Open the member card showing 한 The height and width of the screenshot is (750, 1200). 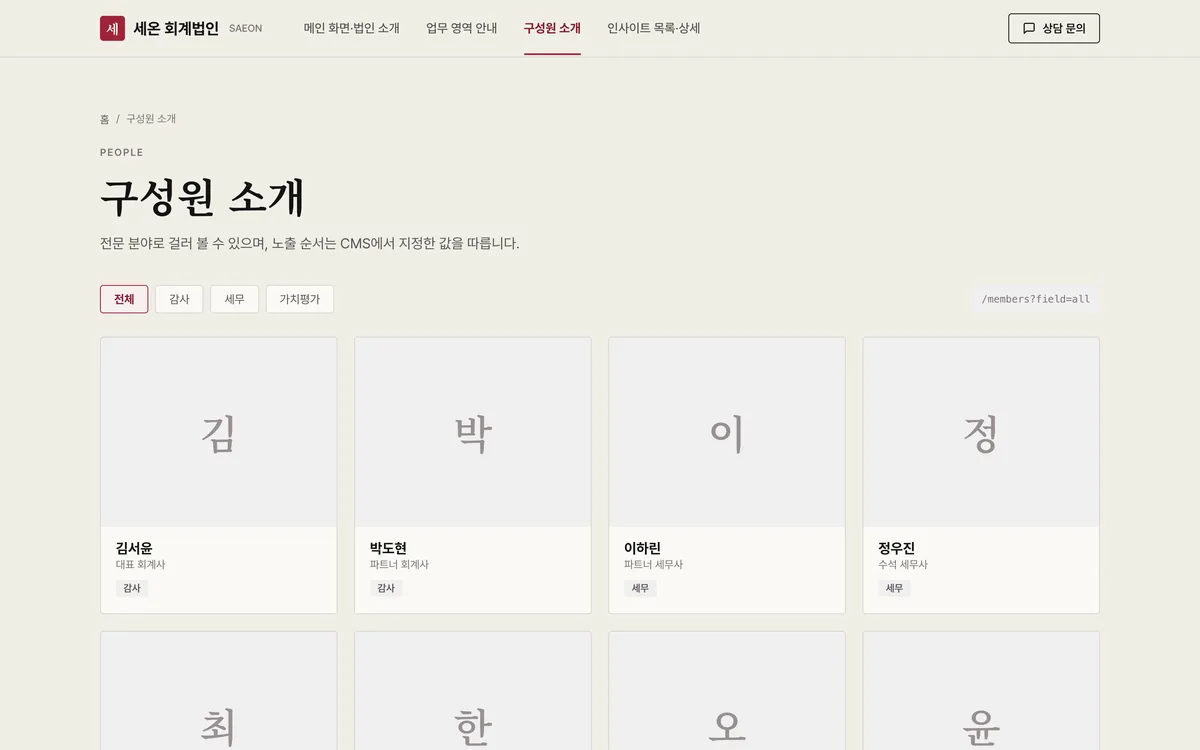coord(473,691)
